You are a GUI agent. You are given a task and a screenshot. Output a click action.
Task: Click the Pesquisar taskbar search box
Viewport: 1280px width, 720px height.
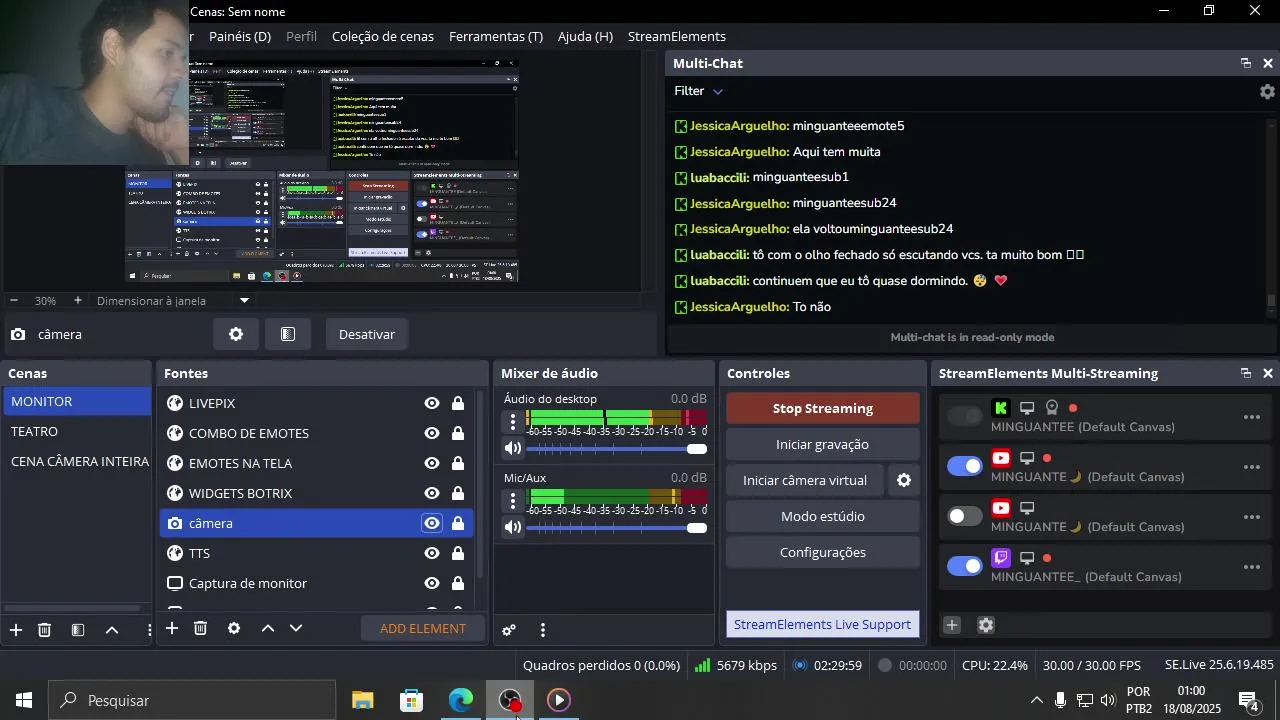click(x=194, y=700)
